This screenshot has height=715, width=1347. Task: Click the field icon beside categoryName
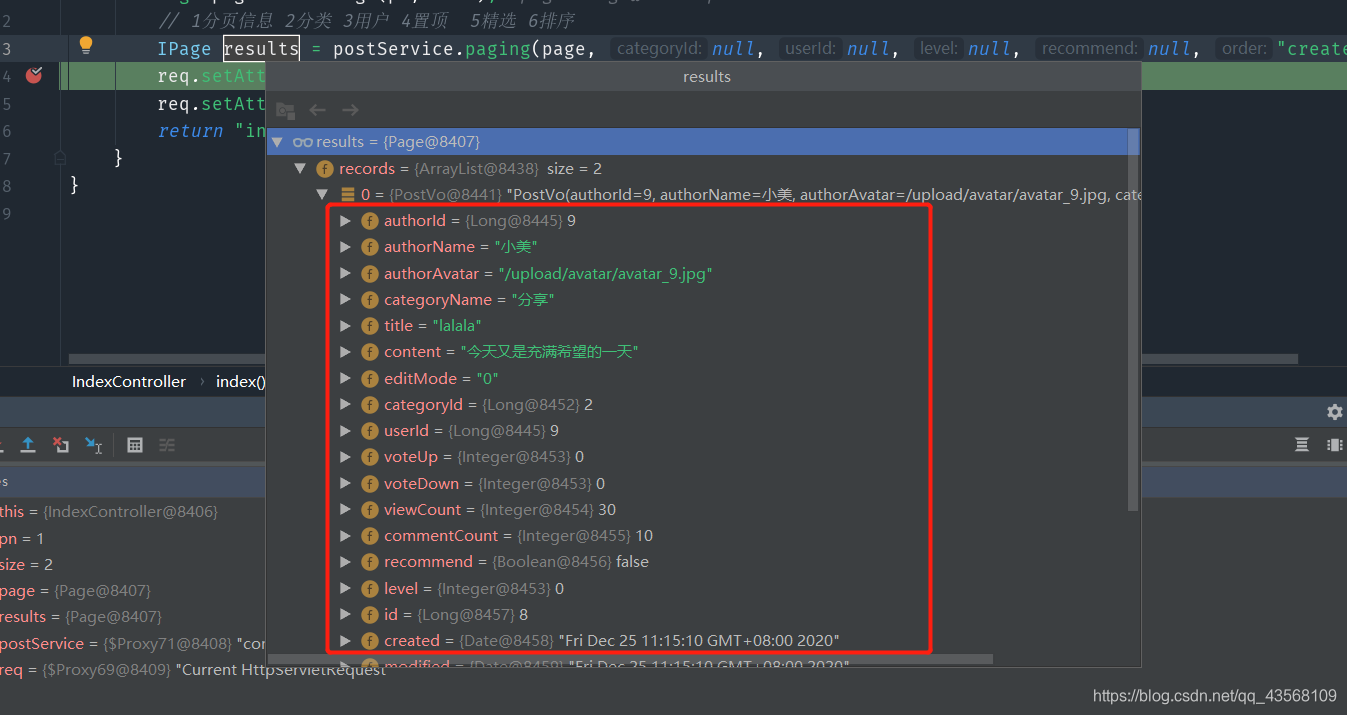[369, 300]
